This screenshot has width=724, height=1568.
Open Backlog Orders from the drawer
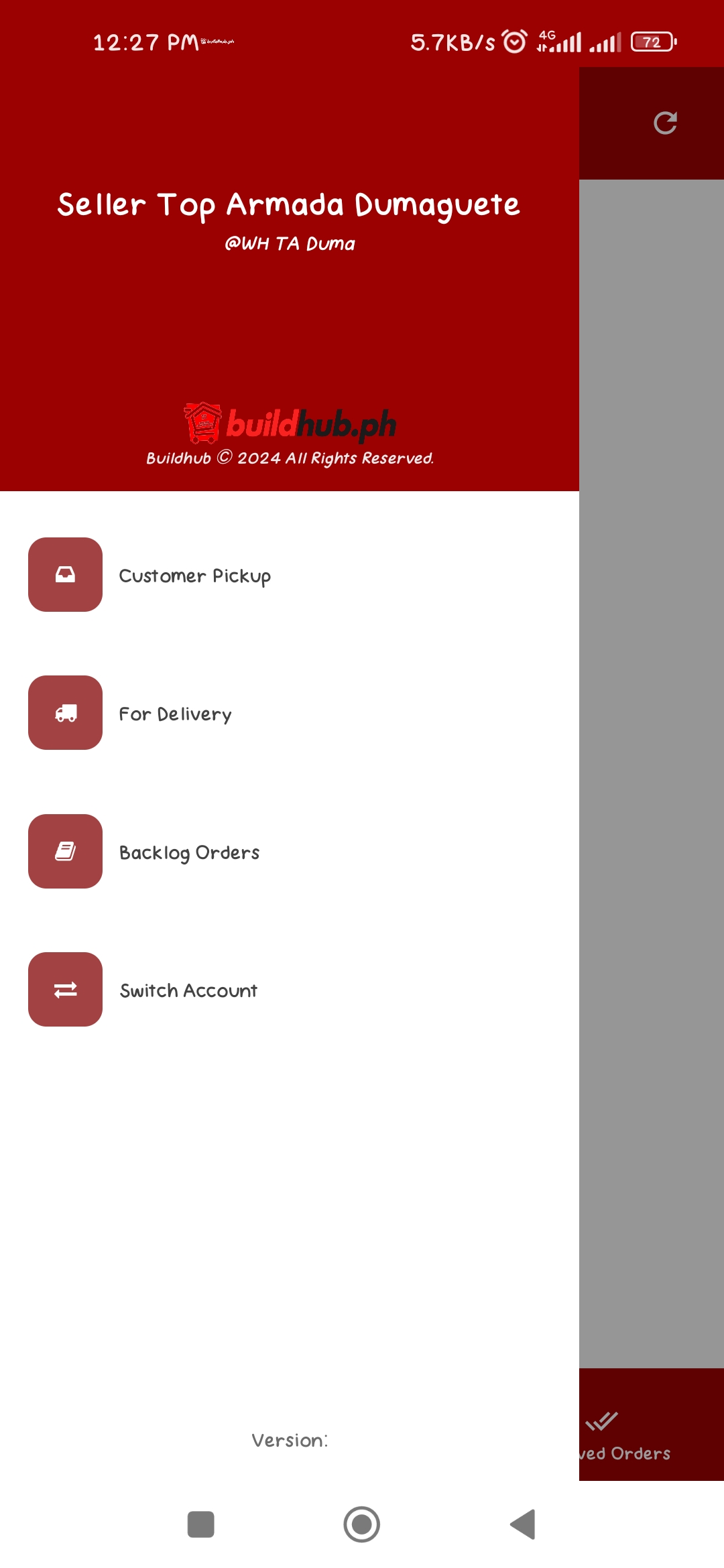(190, 852)
